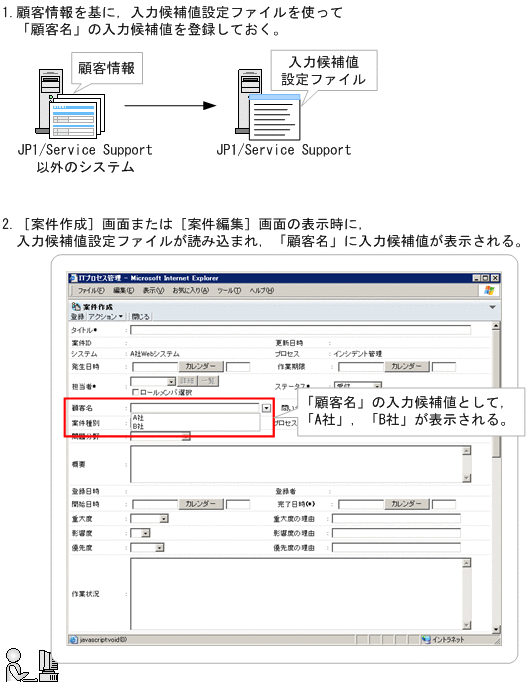Click the 発生日時 date field
This screenshot has width=532, height=688.
[x=155, y=366]
